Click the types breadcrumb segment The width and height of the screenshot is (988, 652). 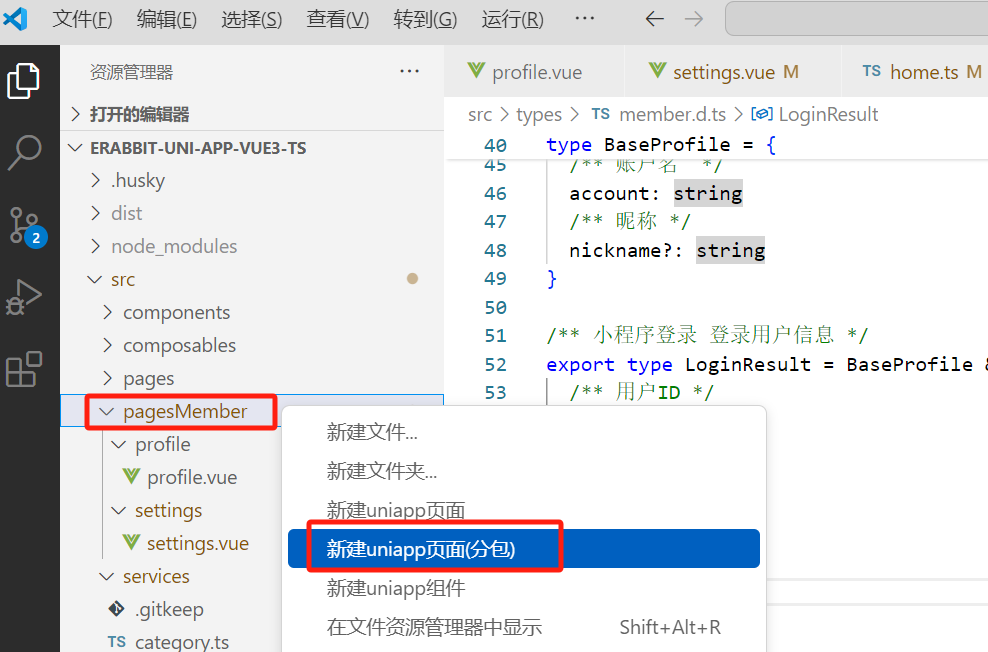tap(539, 114)
